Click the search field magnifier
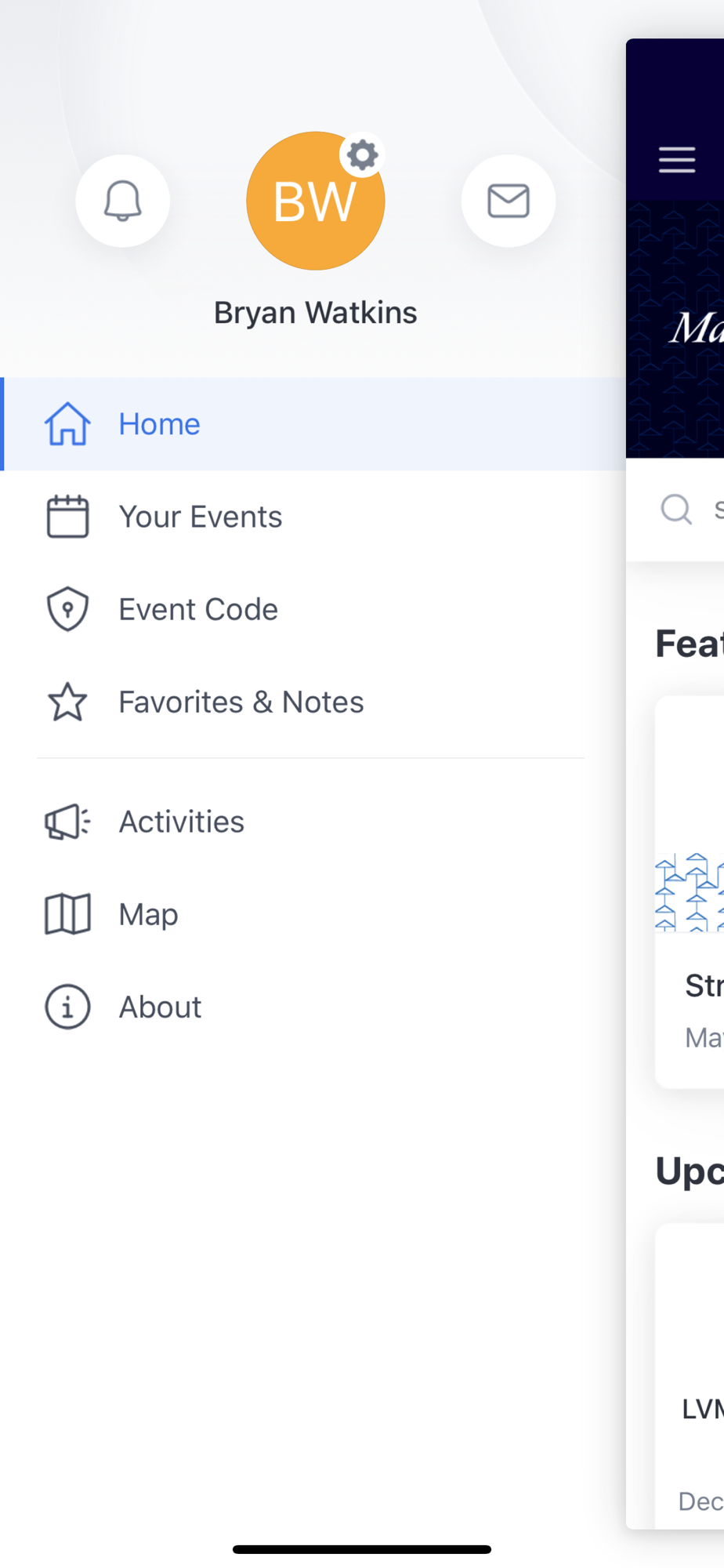This screenshot has width=724, height=1568. coord(676,510)
